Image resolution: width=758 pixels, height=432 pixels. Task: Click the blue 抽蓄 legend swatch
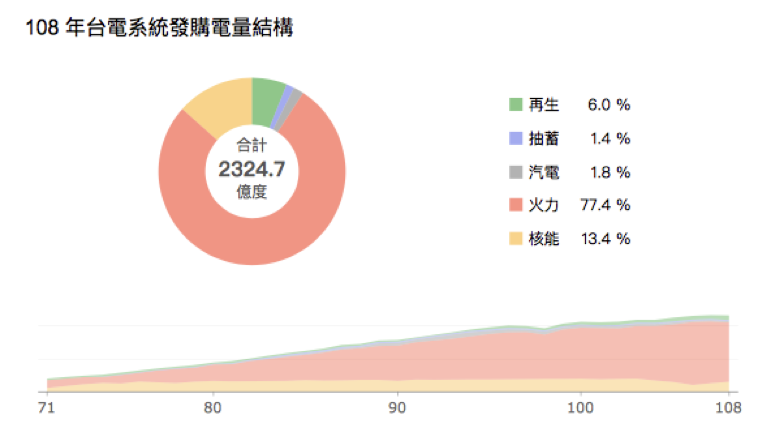point(516,138)
